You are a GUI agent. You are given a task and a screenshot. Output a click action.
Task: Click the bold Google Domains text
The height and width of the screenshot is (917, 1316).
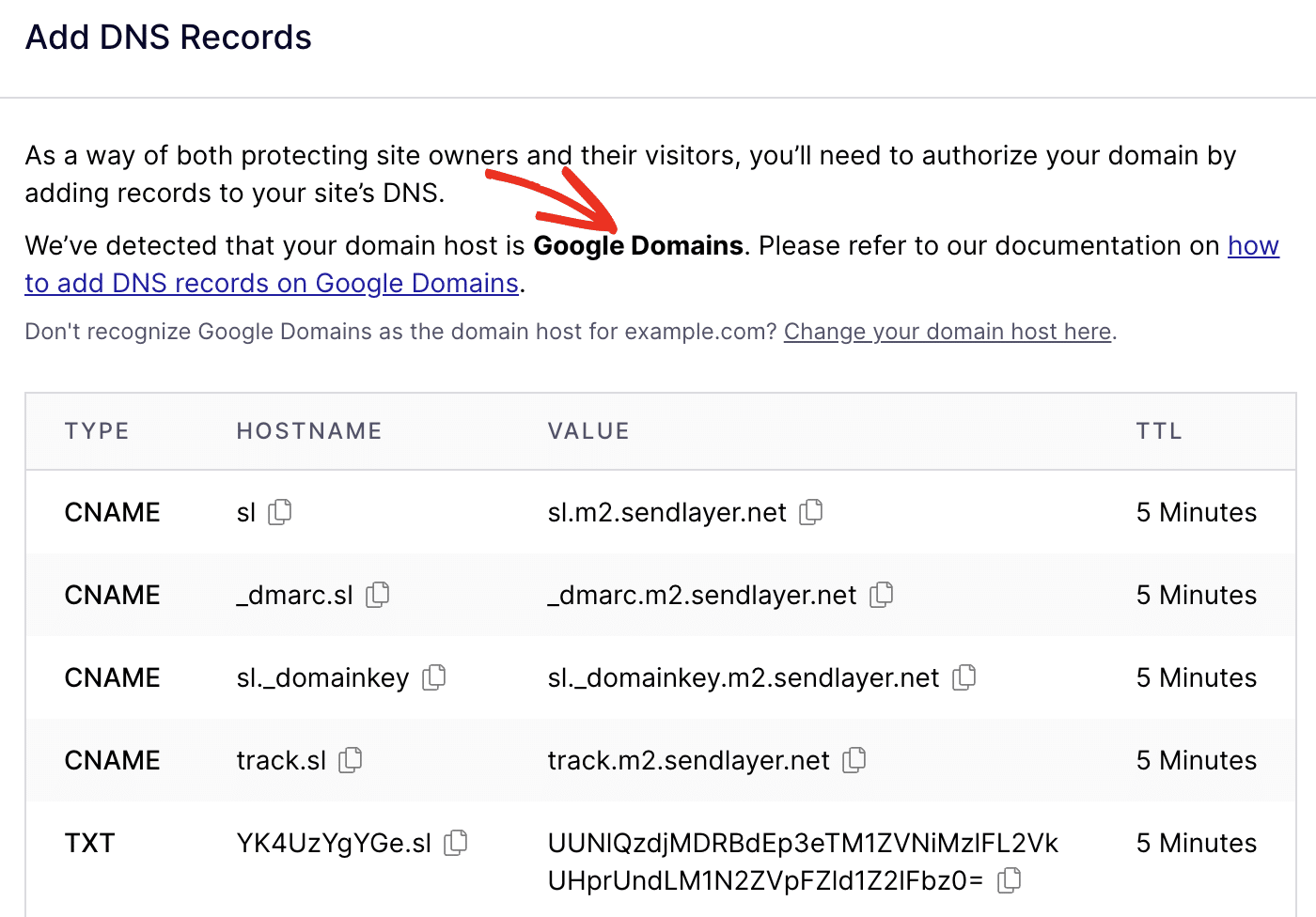(x=637, y=245)
